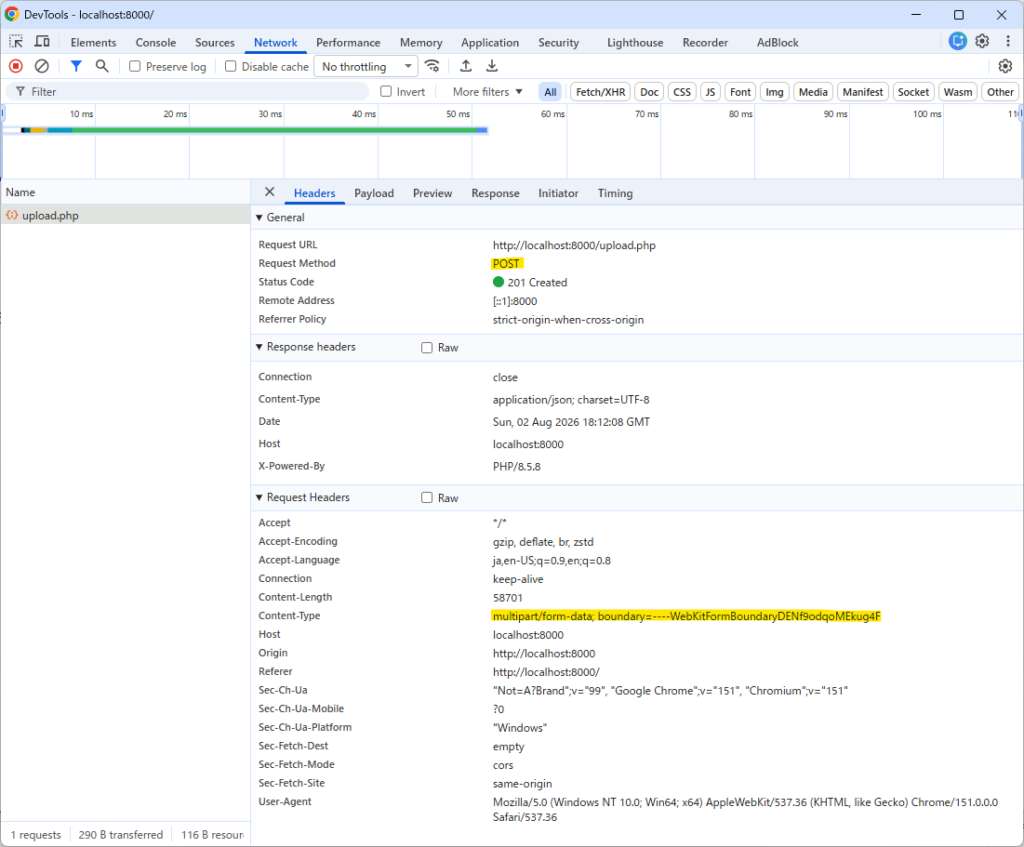Image resolution: width=1024 pixels, height=847 pixels.
Task: Open the Recorder panel
Action: [705, 42]
